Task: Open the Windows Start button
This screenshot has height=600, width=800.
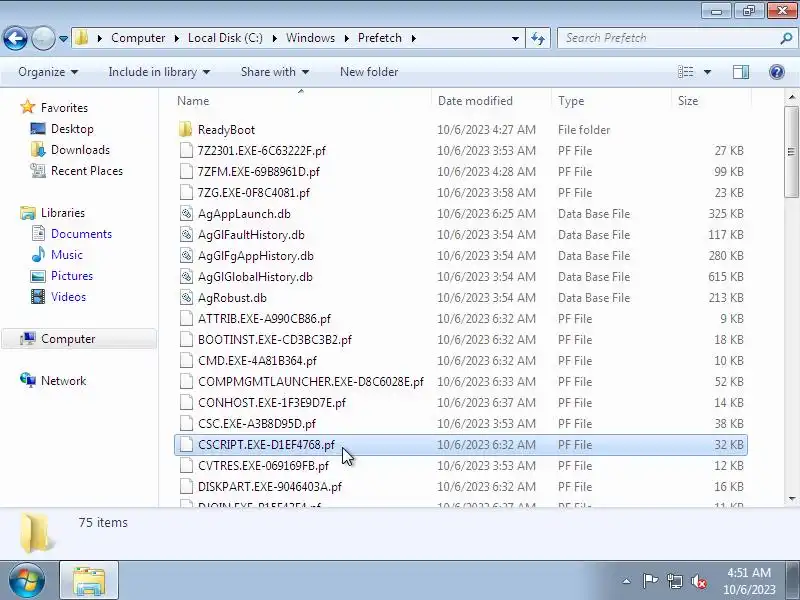Action: tap(27, 581)
